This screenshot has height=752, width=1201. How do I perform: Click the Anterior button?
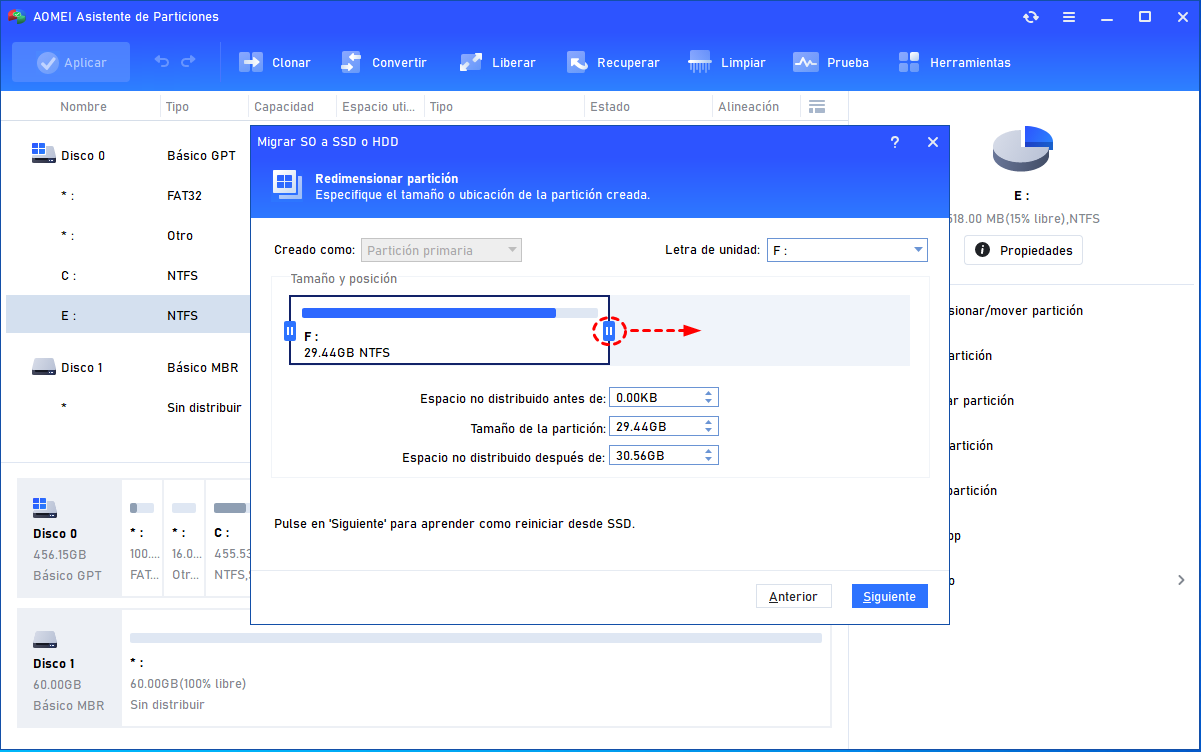793,596
